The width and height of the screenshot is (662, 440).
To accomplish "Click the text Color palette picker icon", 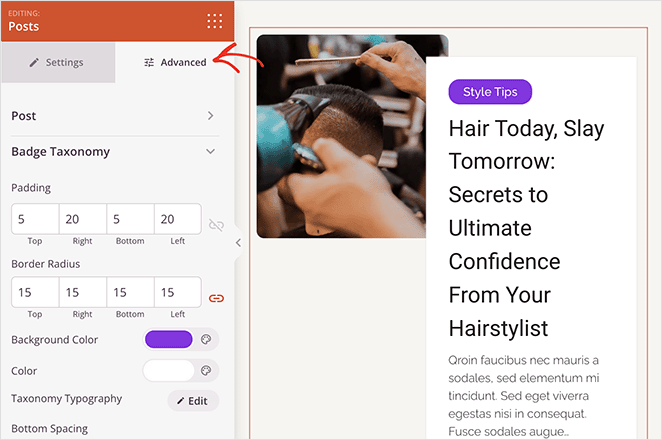I will [207, 371].
